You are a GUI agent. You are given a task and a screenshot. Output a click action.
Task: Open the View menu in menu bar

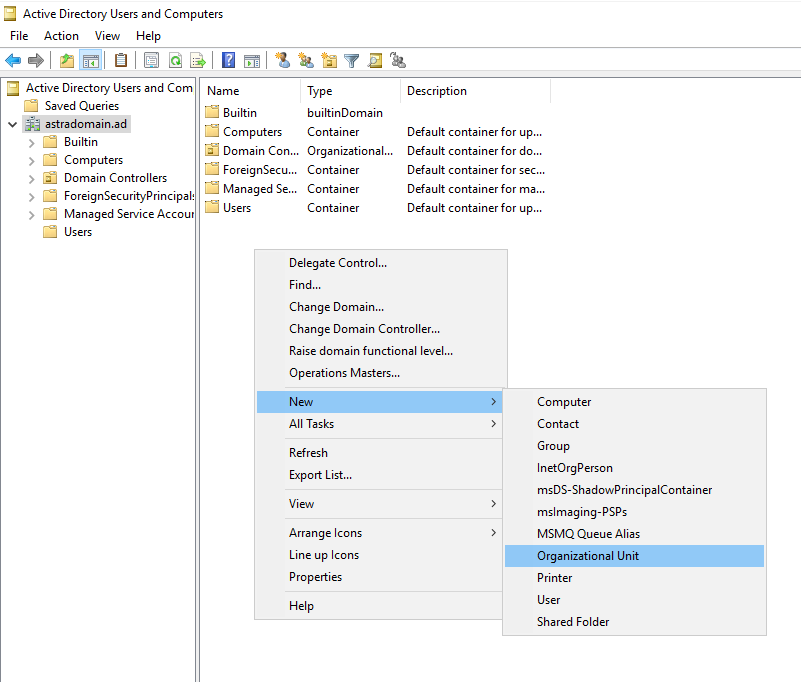point(107,36)
